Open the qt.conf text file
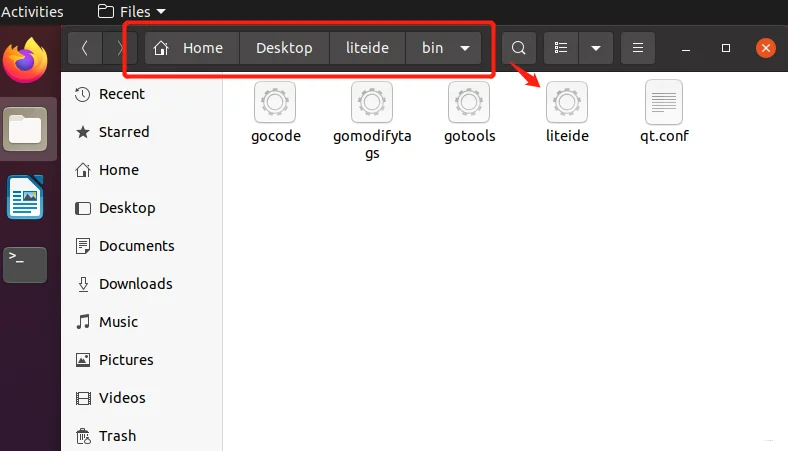Image resolution: width=788 pixels, height=451 pixels. pos(664,113)
